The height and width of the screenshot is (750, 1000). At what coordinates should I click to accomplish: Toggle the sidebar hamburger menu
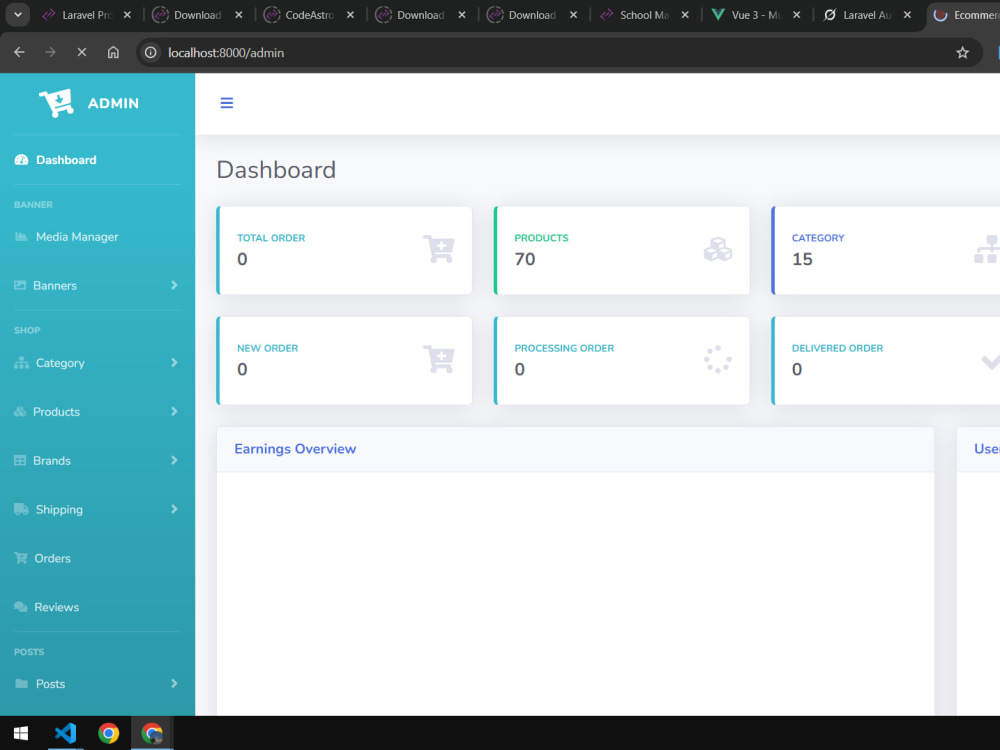point(226,103)
